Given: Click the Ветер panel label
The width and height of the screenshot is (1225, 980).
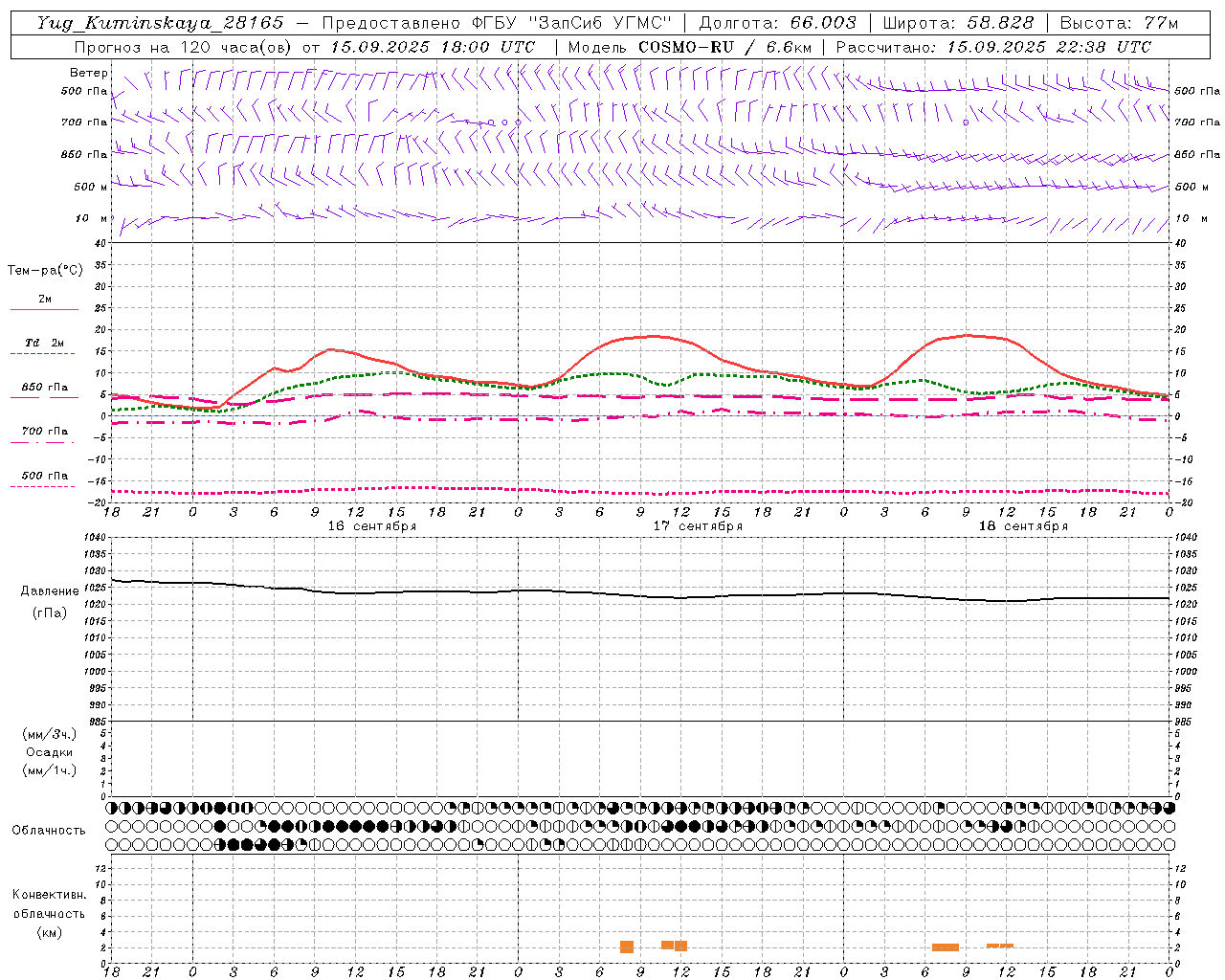Looking at the screenshot, I should 88,73.
